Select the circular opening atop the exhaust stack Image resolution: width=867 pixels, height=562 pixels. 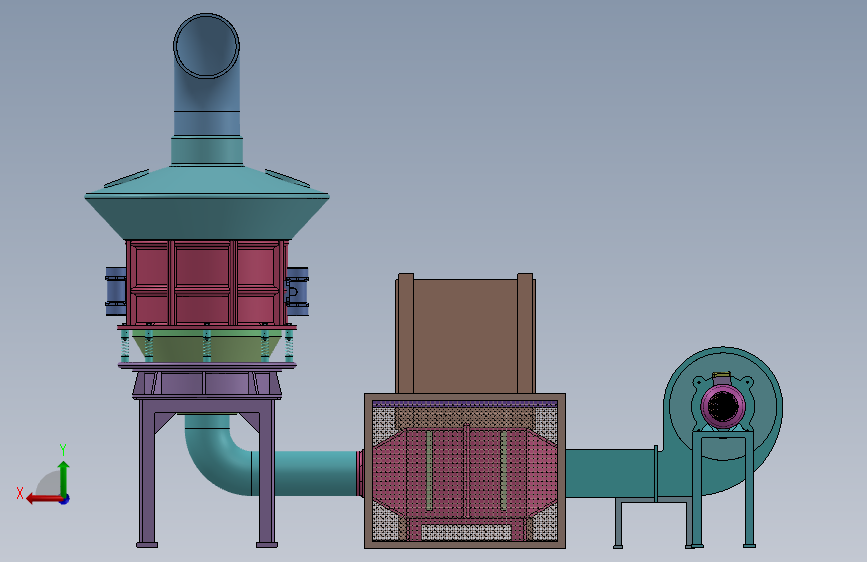click(206, 46)
